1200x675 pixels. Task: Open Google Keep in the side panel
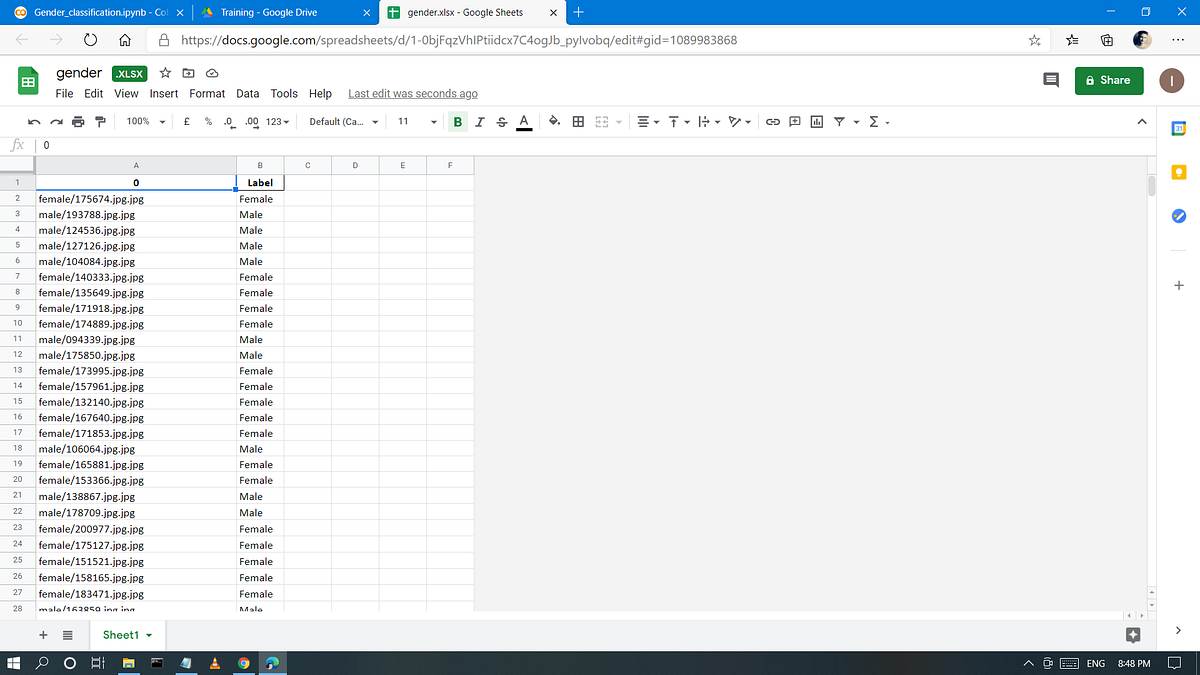tap(1178, 171)
